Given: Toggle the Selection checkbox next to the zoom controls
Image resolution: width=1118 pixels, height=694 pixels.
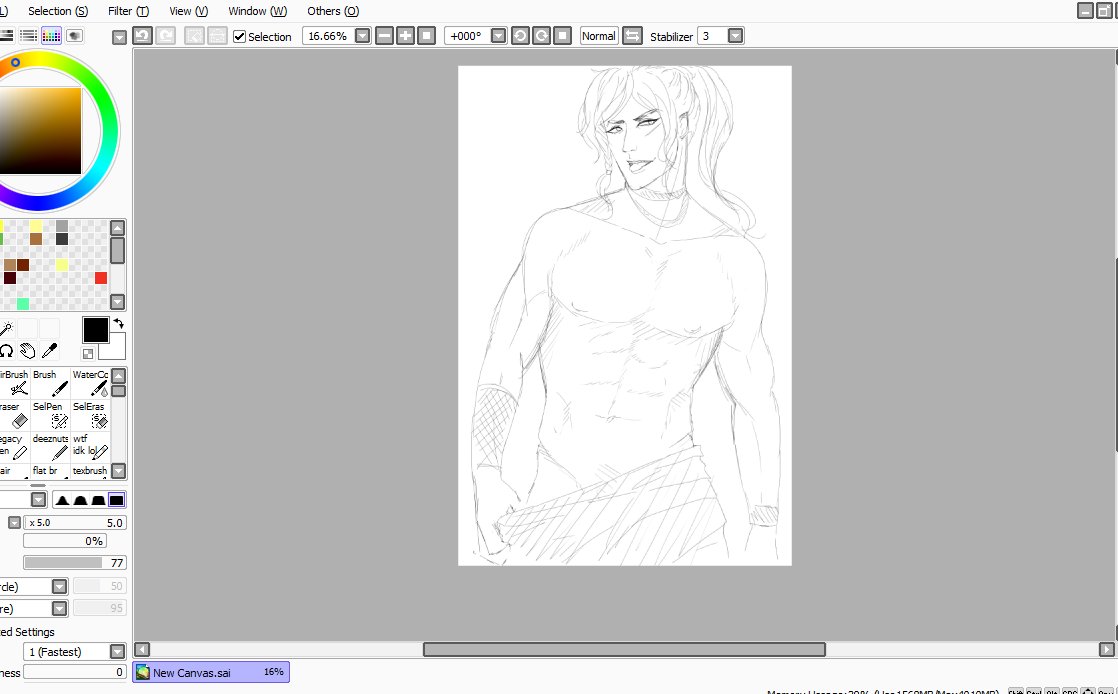Looking at the screenshot, I should point(239,36).
